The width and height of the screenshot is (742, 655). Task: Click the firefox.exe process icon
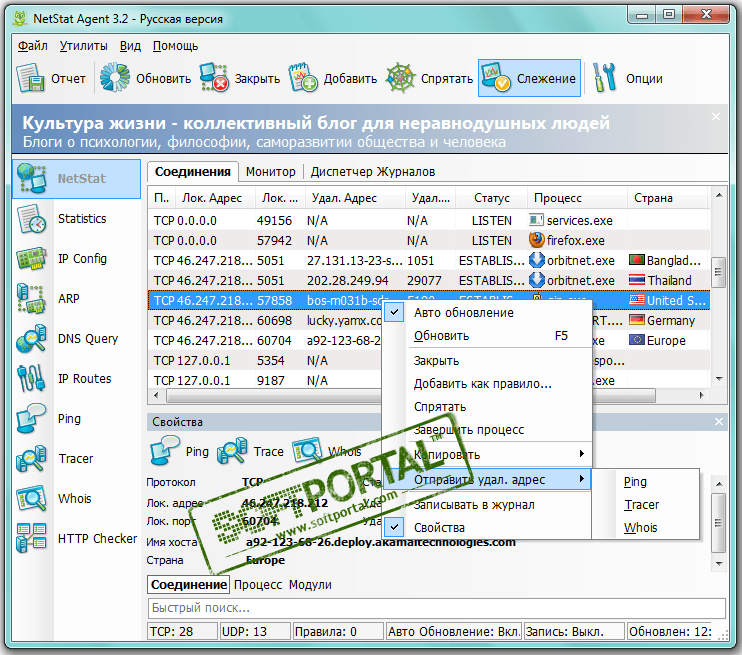(536, 240)
